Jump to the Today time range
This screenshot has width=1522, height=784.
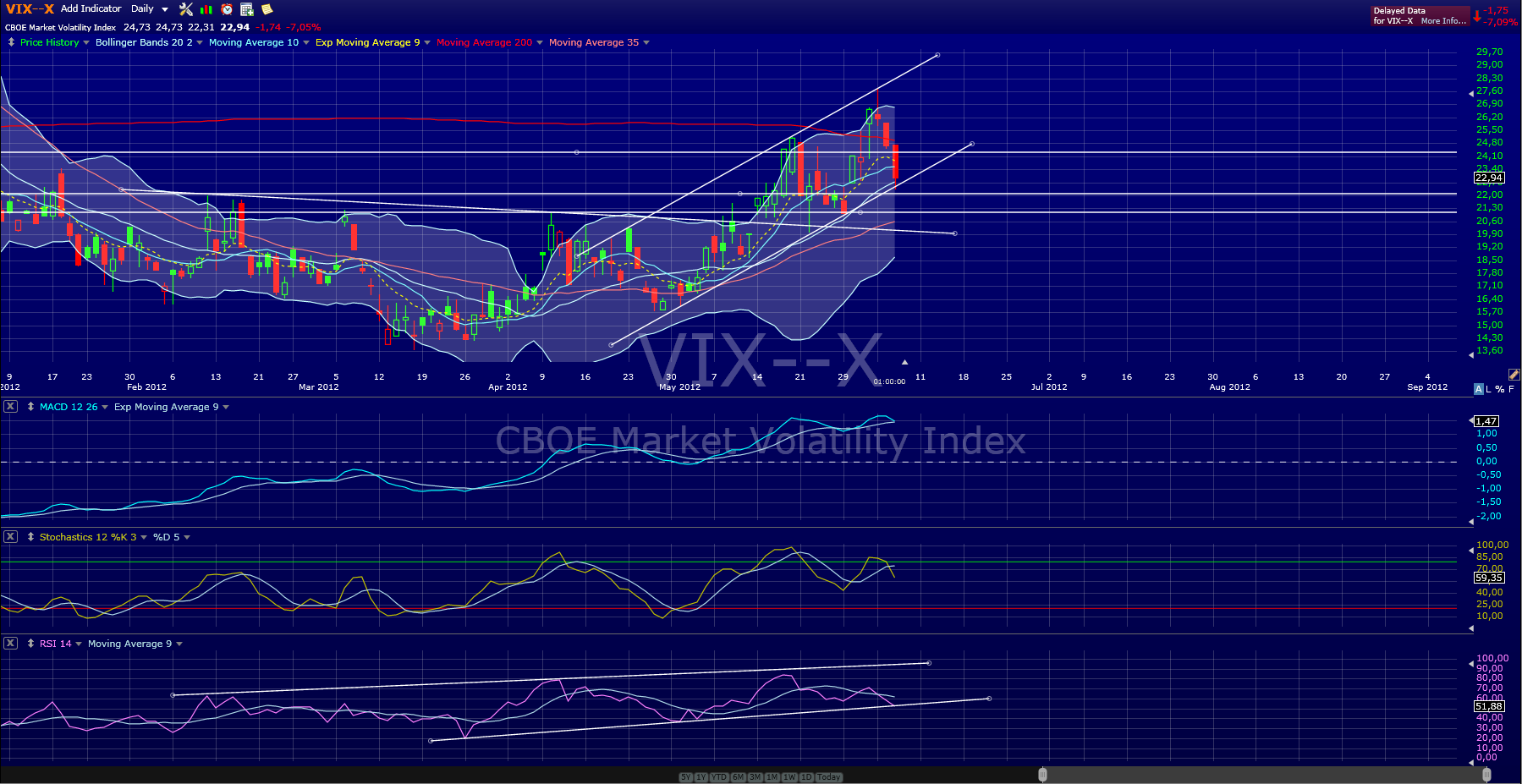[x=829, y=777]
